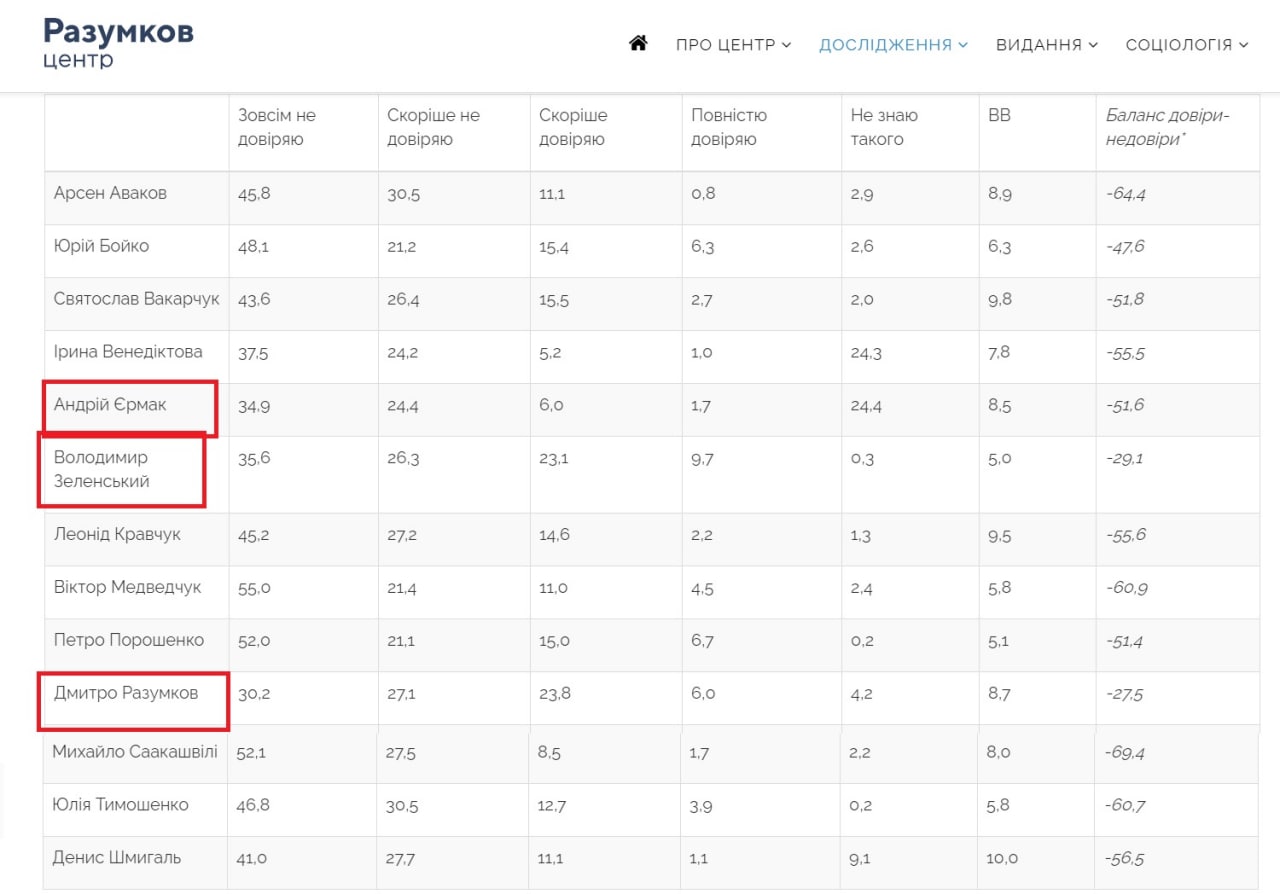Select the 'ВВ' column header
Image resolution: width=1280 pixels, height=894 pixels.
pyautogui.click(x=999, y=115)
